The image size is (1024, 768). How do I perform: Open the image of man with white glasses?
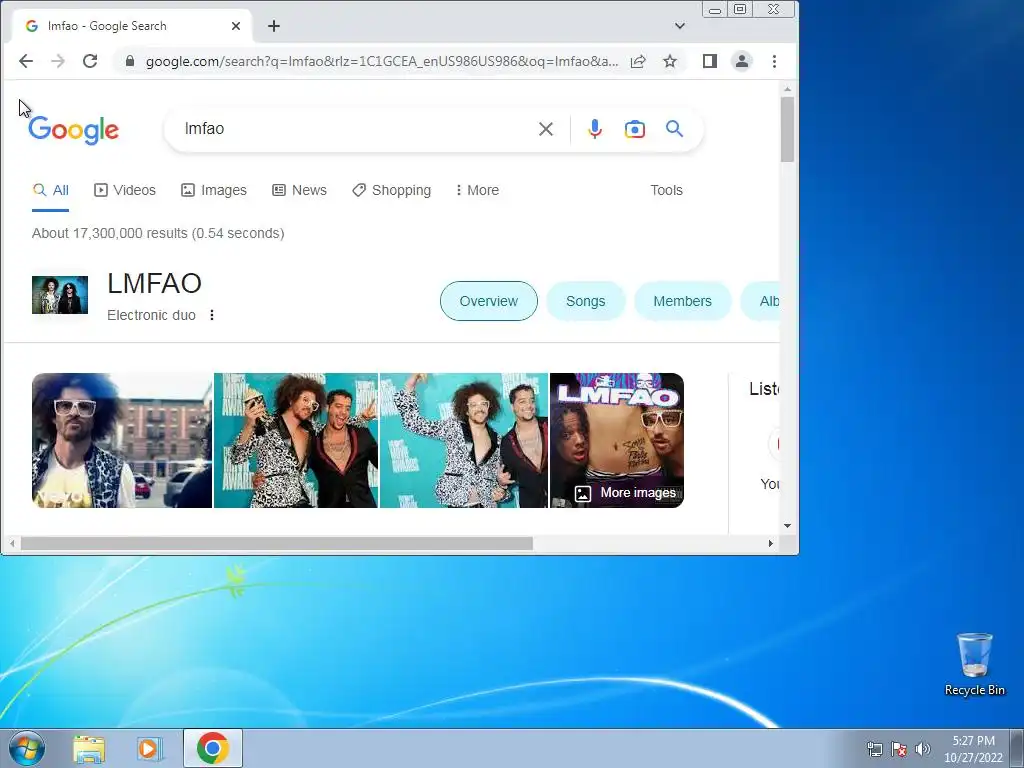(122, 440)
